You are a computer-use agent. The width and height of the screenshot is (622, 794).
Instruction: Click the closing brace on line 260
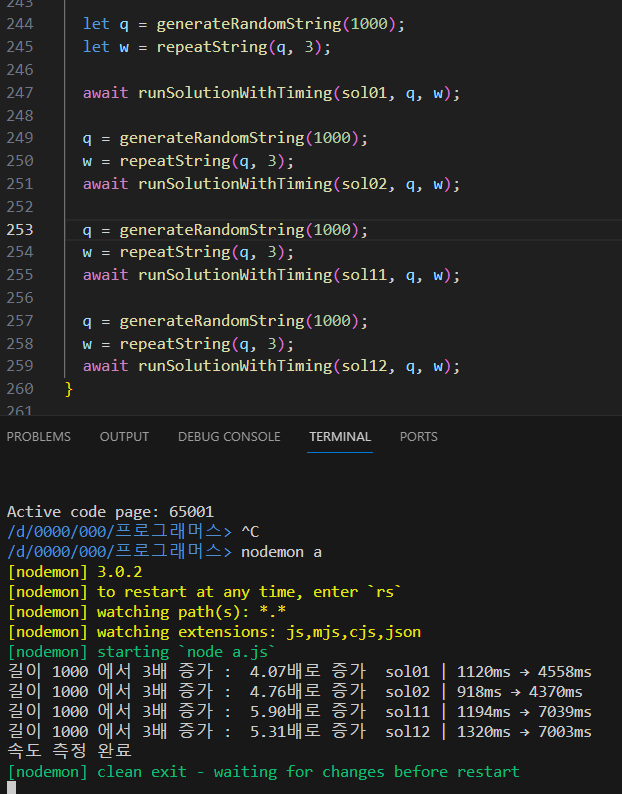[69, 389]
